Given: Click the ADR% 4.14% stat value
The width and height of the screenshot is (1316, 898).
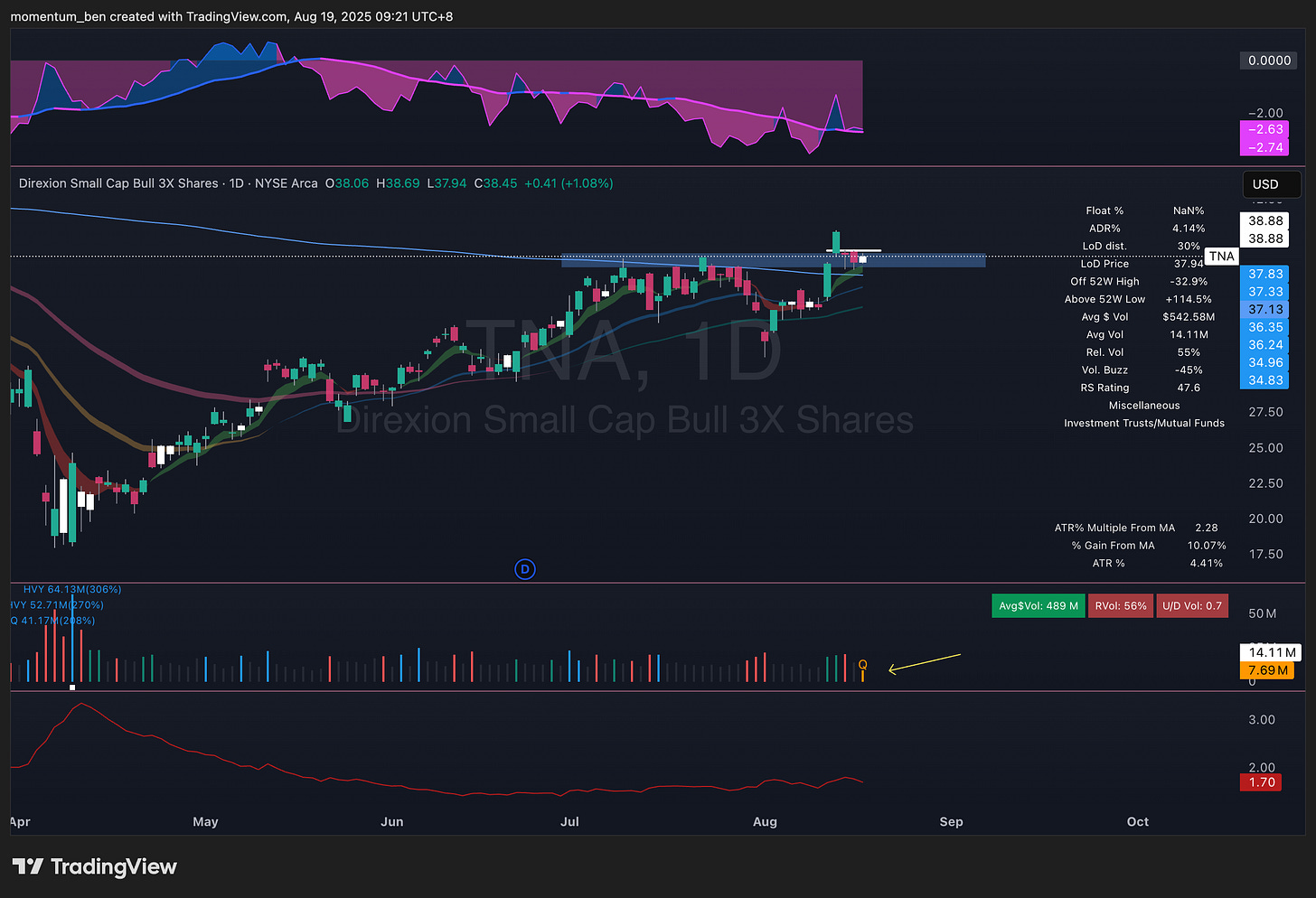Looking at the screenshot, I should (1189, 229).
